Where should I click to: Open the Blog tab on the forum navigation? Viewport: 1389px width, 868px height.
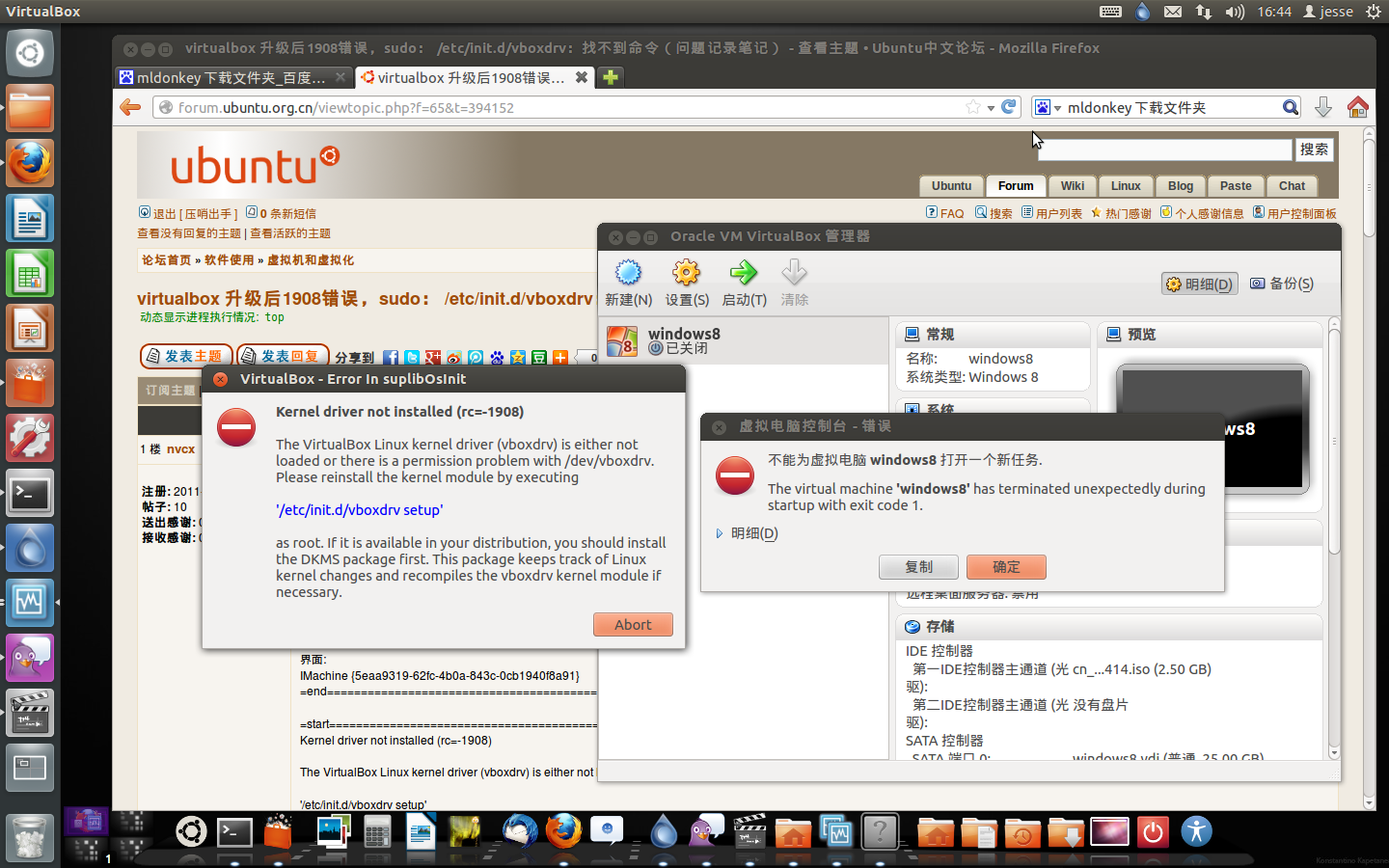tap(1181, 186)
